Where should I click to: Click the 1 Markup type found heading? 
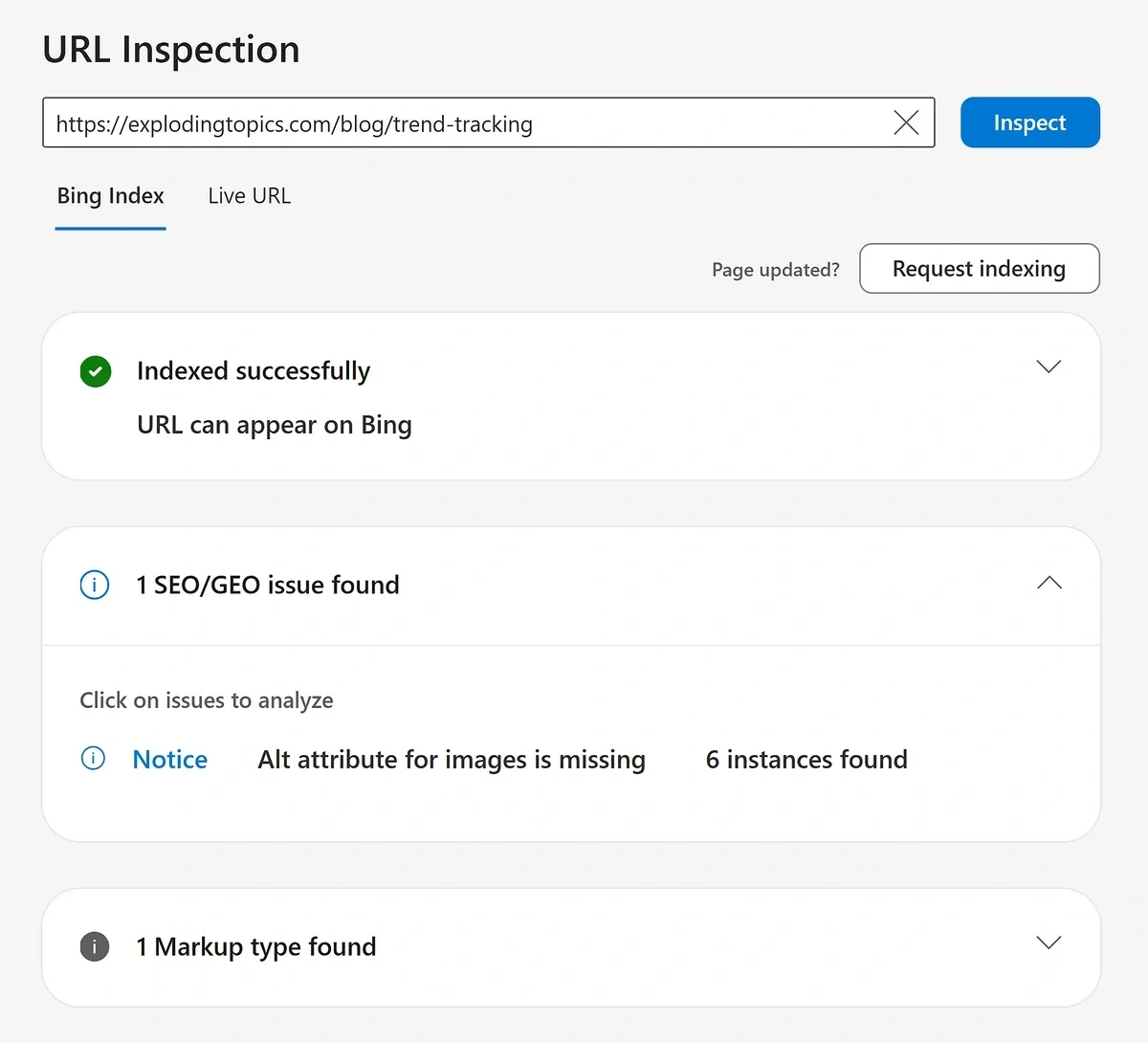254,946
